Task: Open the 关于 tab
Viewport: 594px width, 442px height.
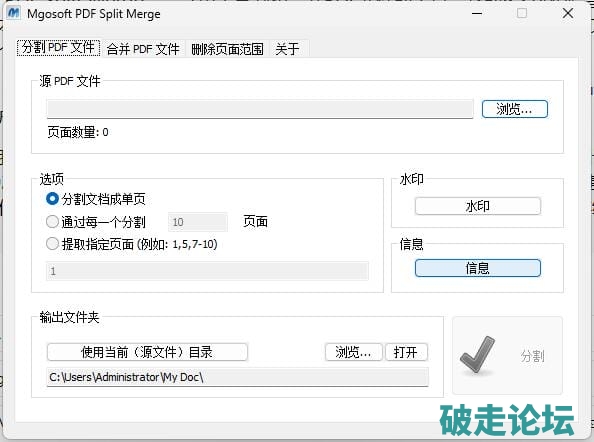Action: click(x=287, y=49)
